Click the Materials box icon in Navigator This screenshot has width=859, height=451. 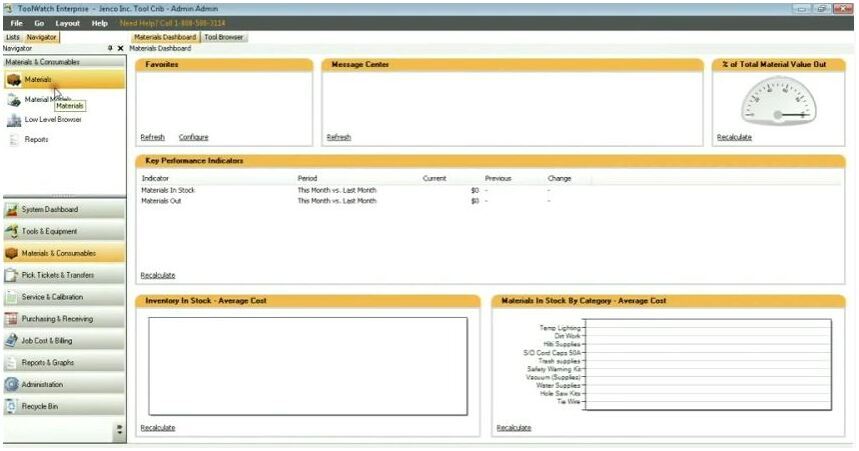(14, 80)
